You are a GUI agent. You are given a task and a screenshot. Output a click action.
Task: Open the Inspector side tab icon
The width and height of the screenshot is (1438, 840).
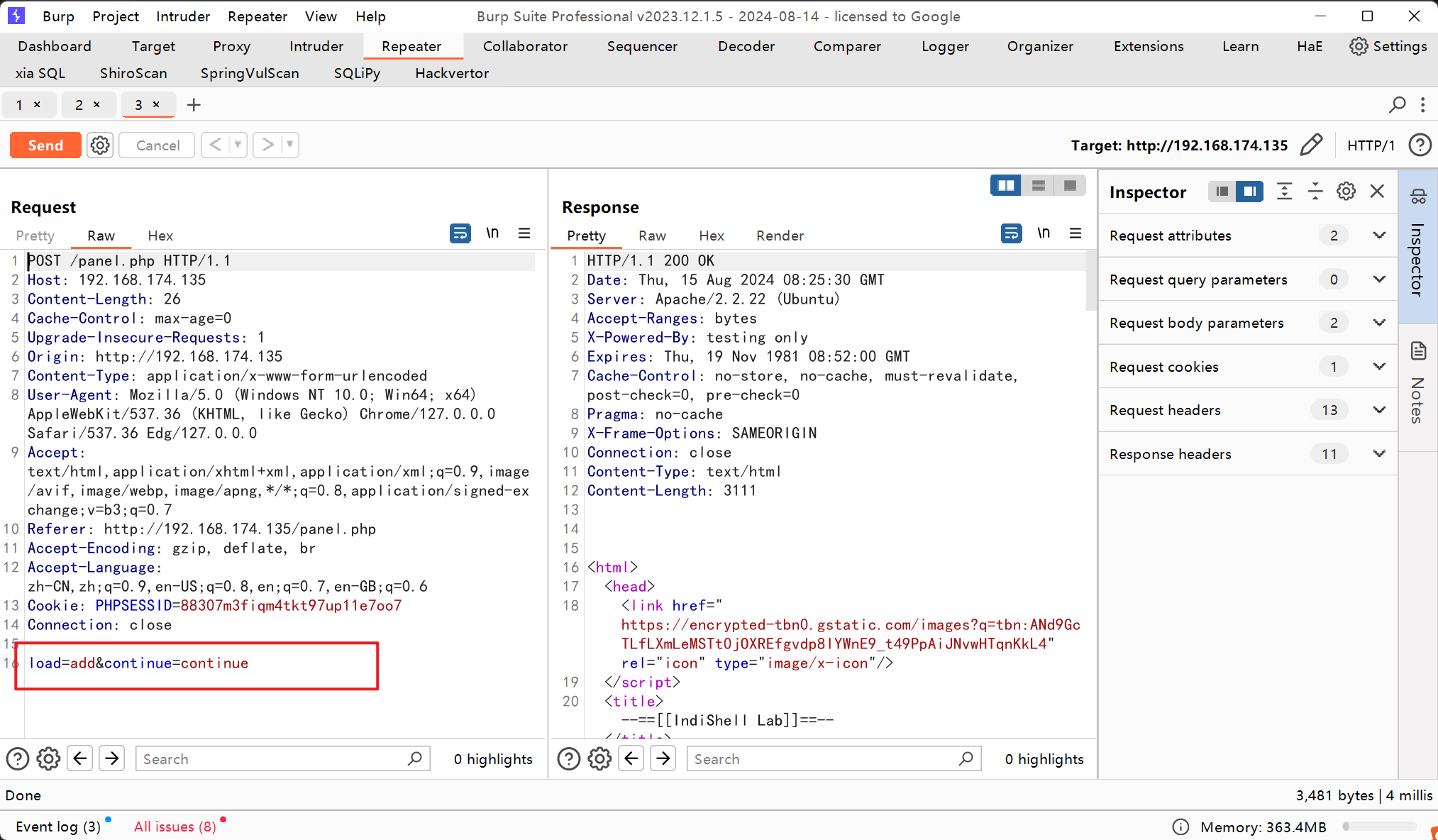[1418, 197]
